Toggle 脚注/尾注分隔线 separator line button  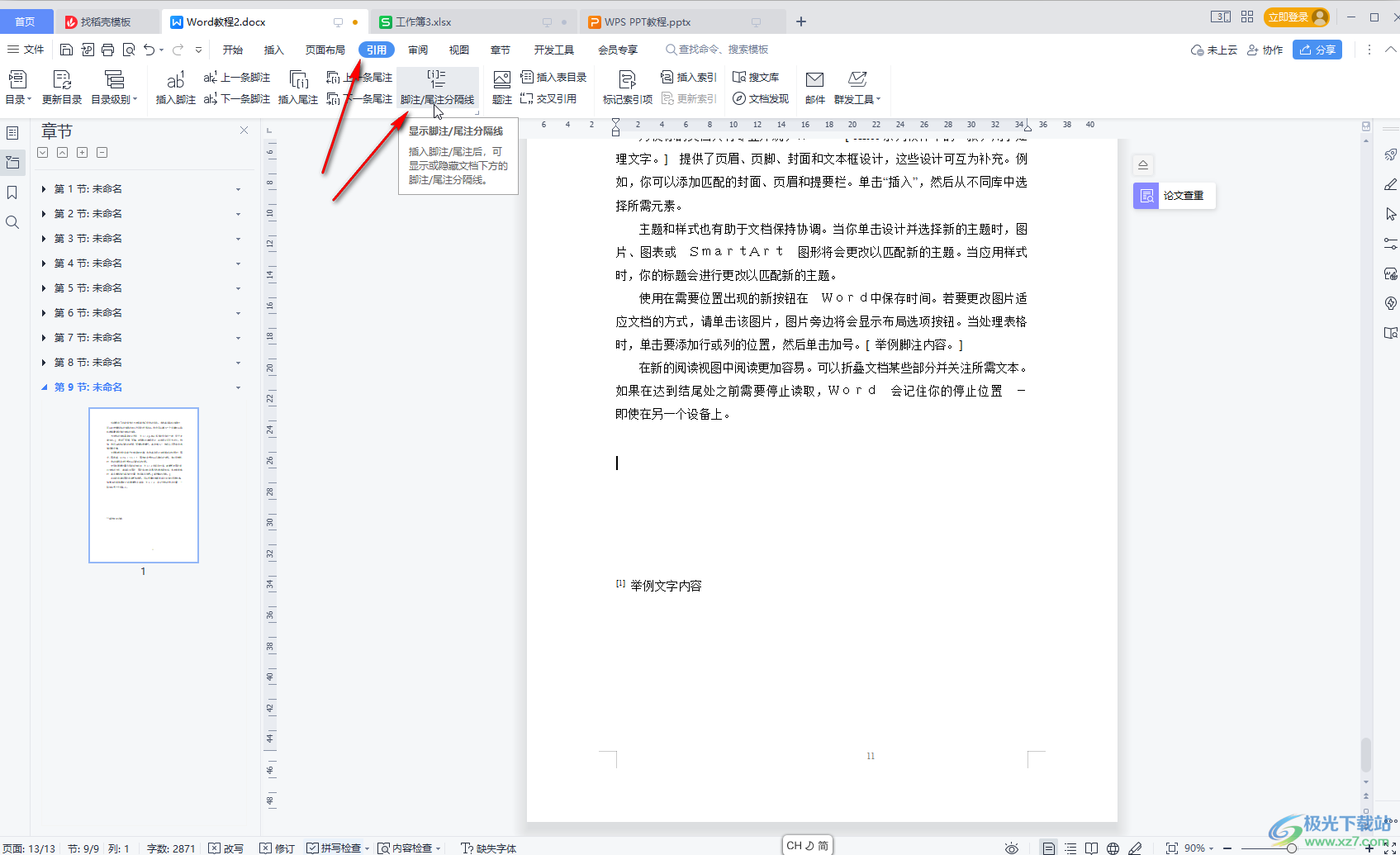click(x=437, y=87)
